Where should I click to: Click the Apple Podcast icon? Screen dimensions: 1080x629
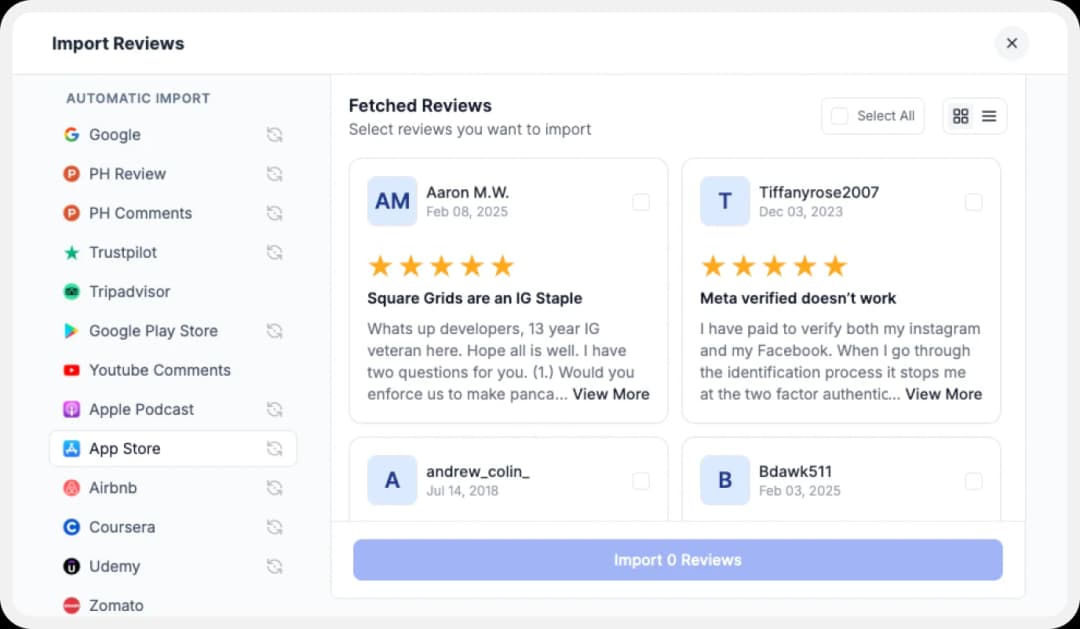[71, 409]
